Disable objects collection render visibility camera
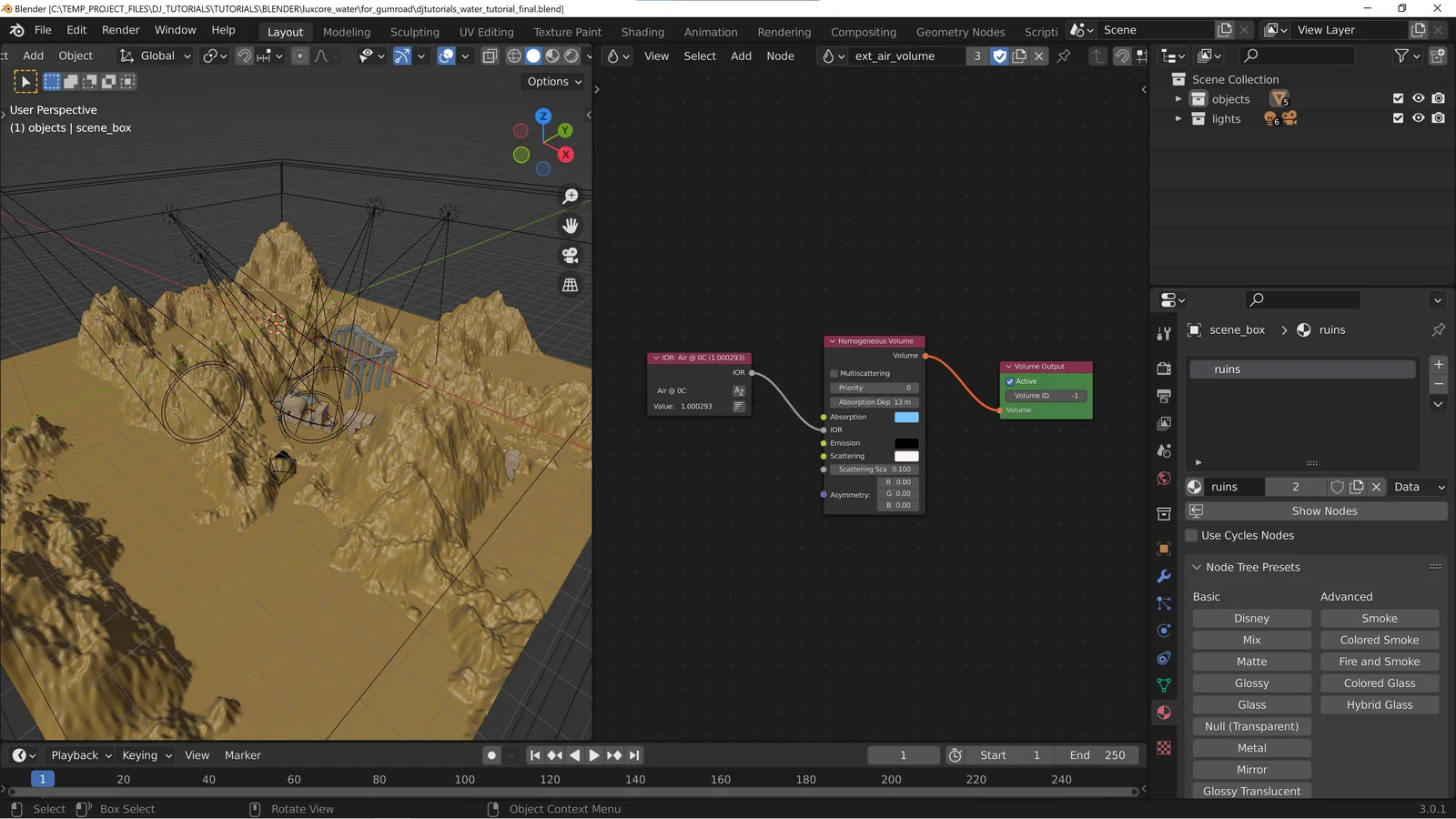The image size is (1456, 819). (x=1438, y=98)
